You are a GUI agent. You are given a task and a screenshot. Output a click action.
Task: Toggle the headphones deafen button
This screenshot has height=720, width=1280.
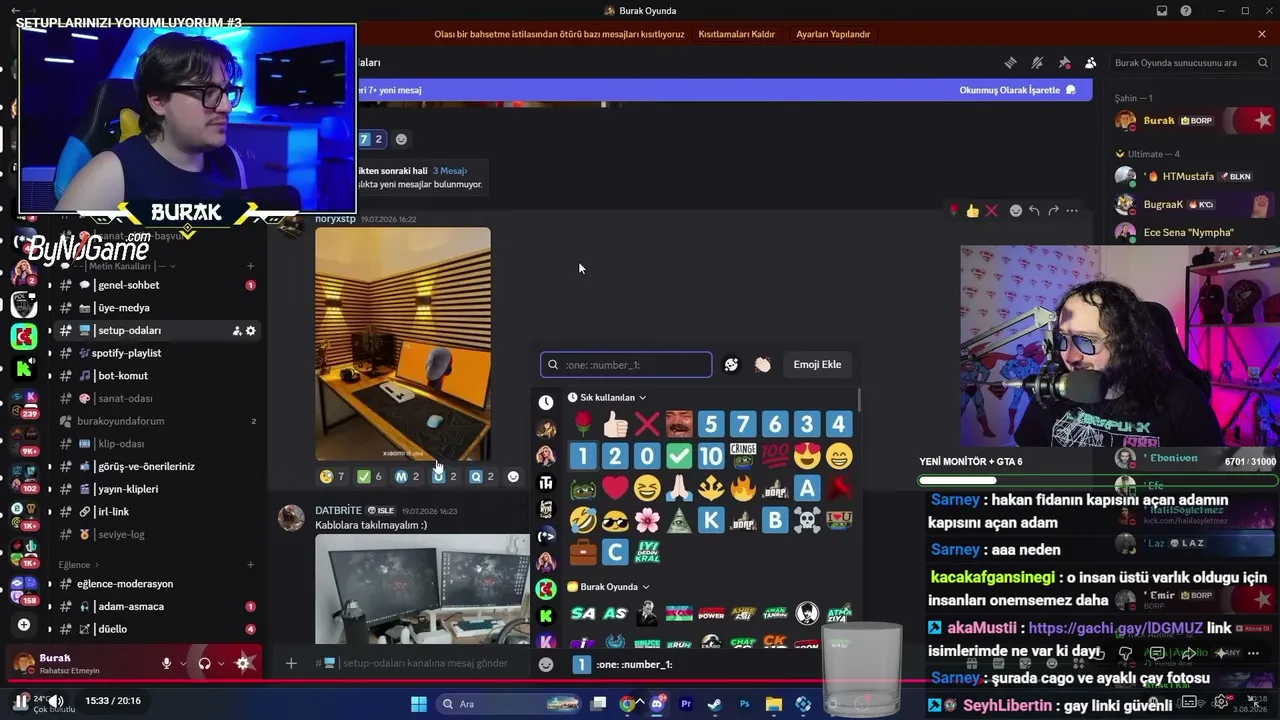coord(205,663)
